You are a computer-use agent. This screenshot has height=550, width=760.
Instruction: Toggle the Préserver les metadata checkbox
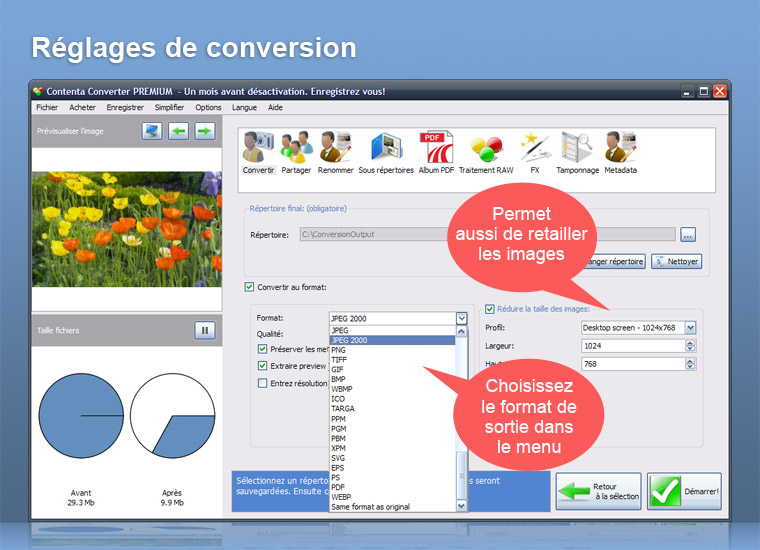click(262, 349)
